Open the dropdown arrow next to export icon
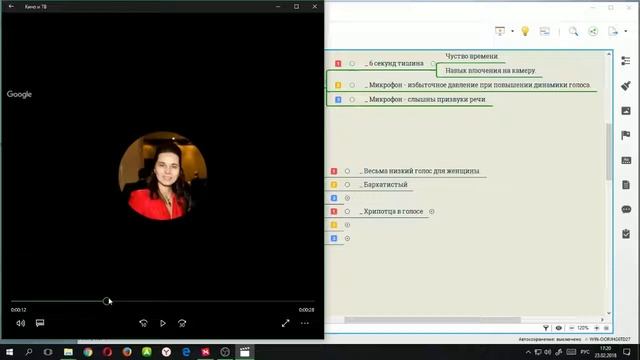640x360 pixels. pos(626,31)
